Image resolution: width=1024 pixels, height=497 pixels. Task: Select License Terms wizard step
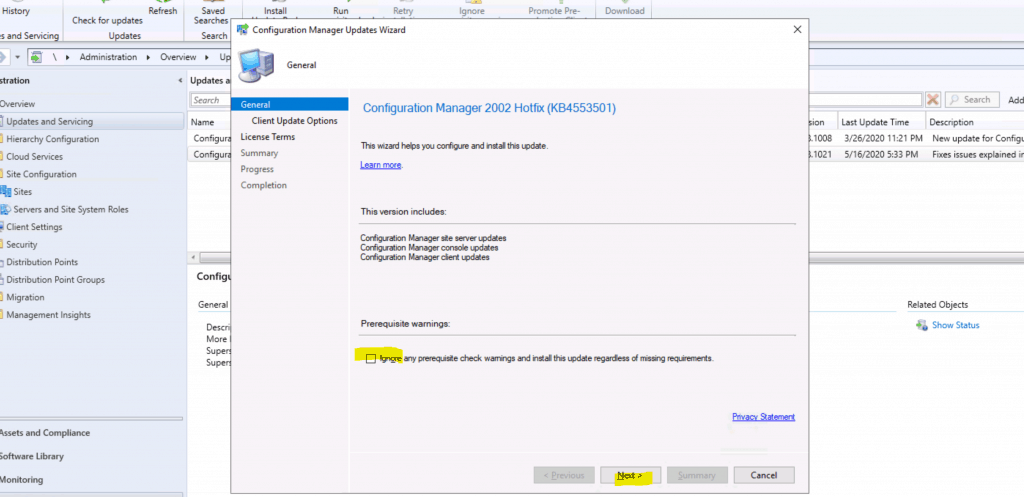tap(268, 137)
